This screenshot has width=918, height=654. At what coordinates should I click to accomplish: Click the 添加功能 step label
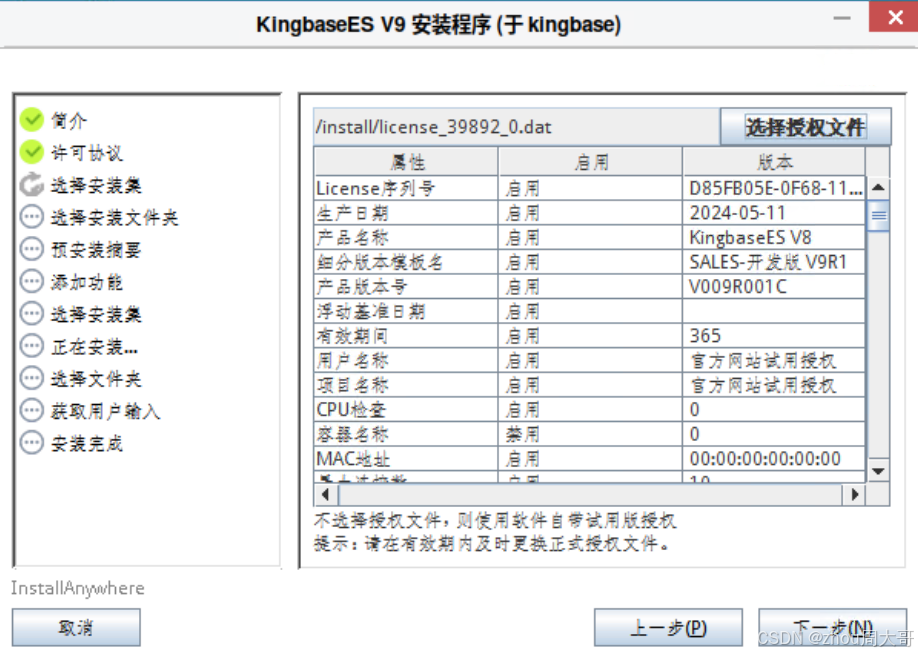tap(87, 282)
